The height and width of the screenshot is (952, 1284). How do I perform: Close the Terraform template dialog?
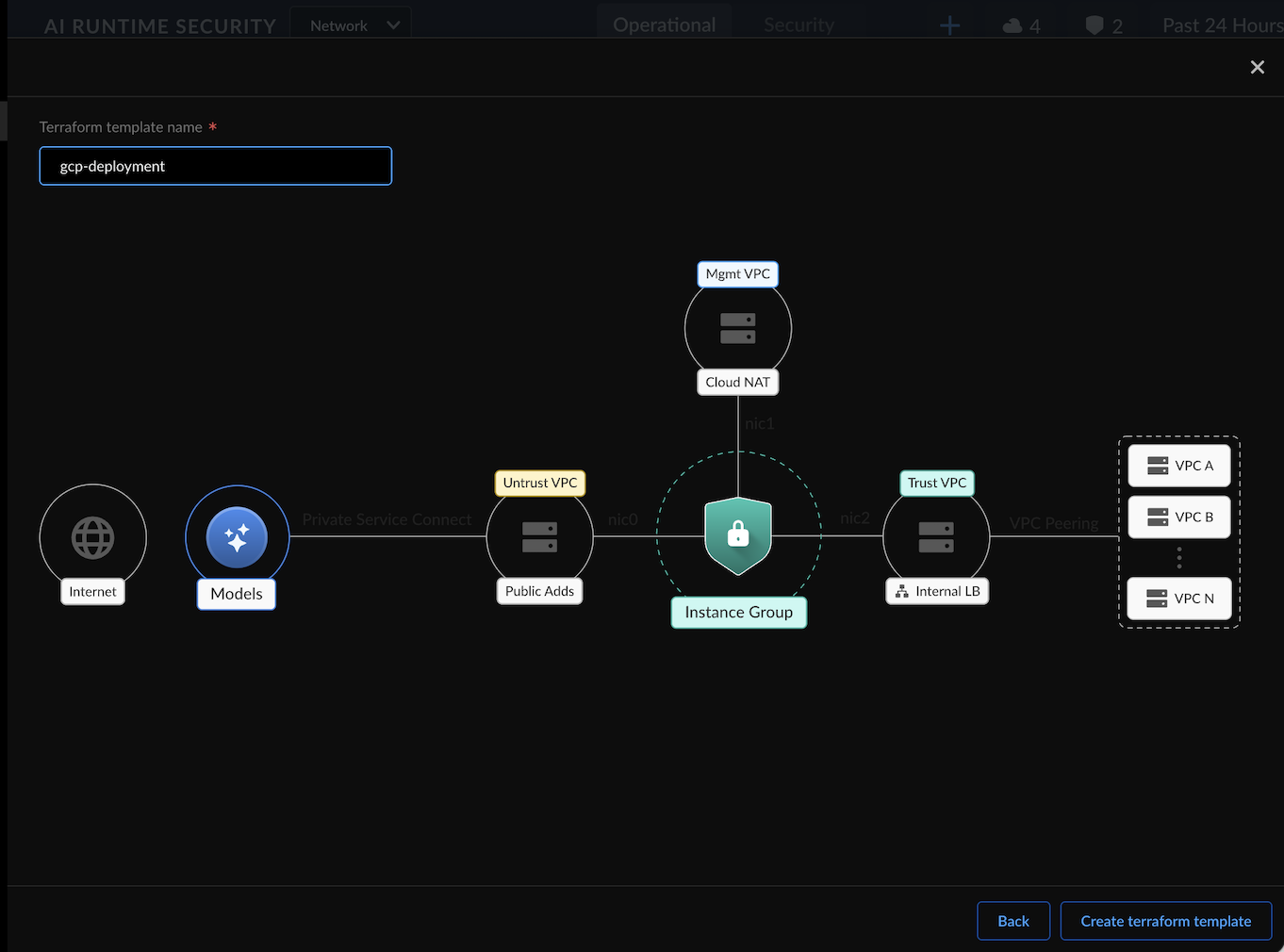coord(1257,67)
